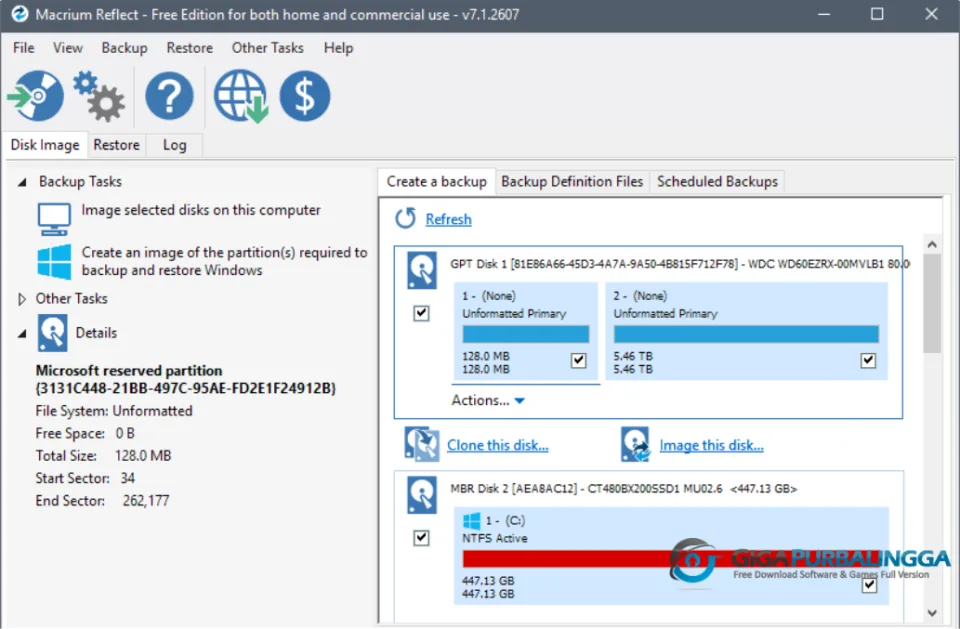Switch to the Log tab
The image size is (960, 629).
174,145
